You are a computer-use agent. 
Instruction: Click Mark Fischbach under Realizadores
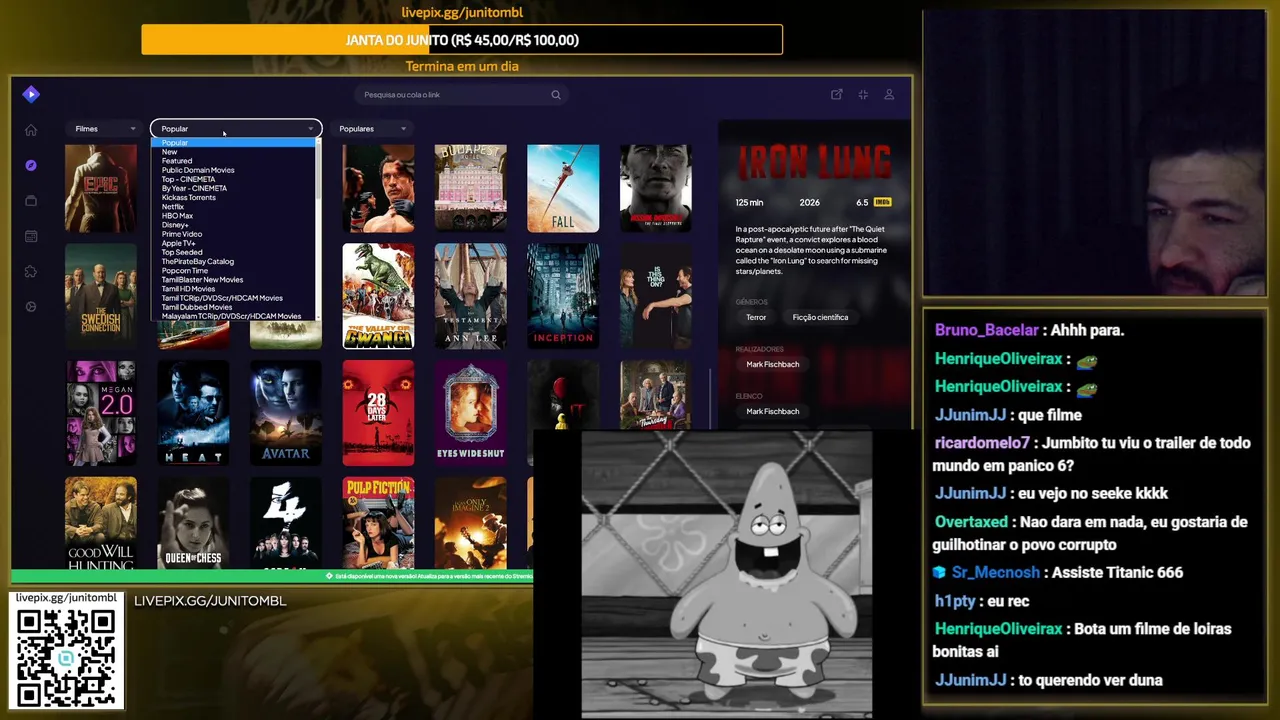(772, 364)
